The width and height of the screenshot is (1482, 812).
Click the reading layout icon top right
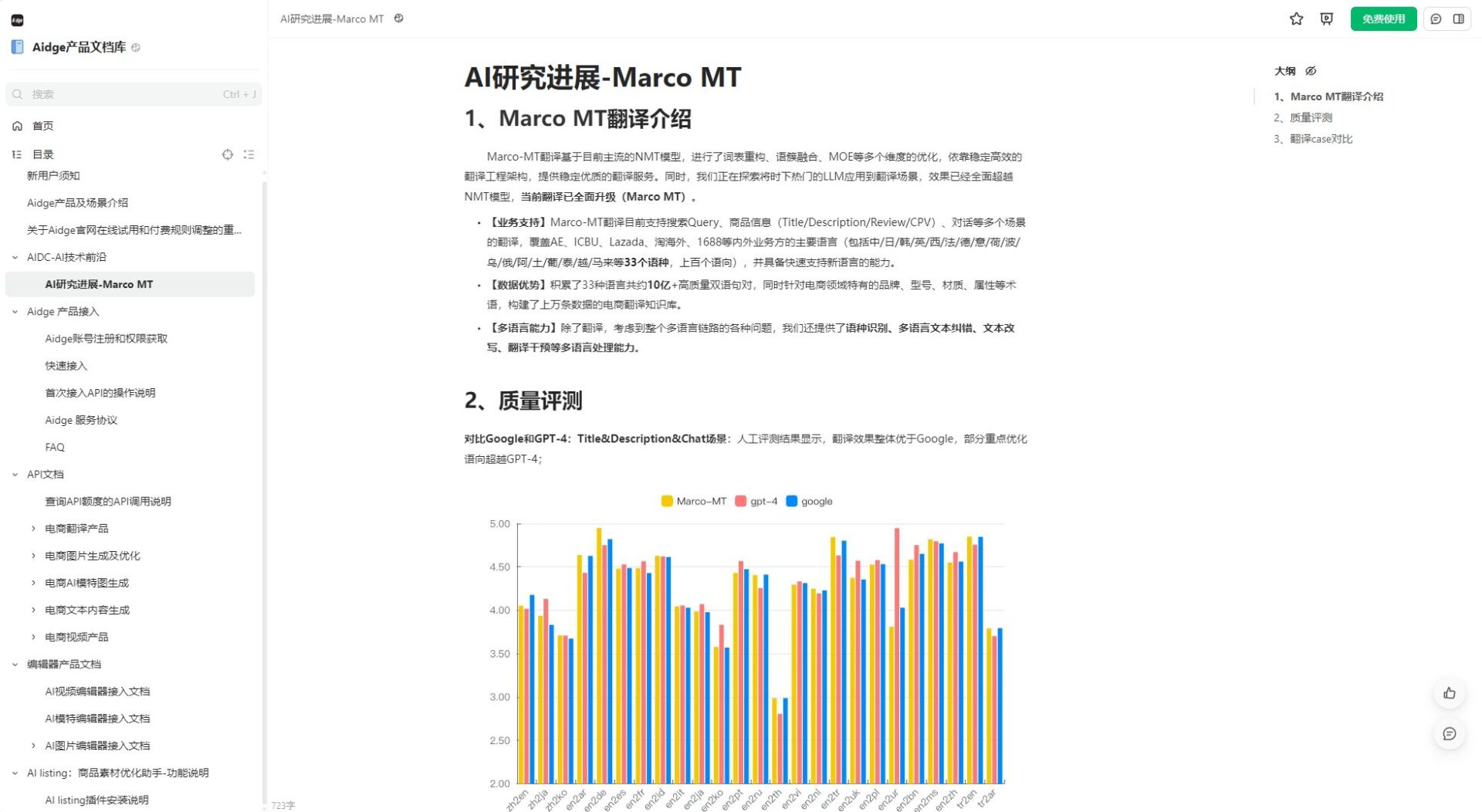coord(1460,19)
